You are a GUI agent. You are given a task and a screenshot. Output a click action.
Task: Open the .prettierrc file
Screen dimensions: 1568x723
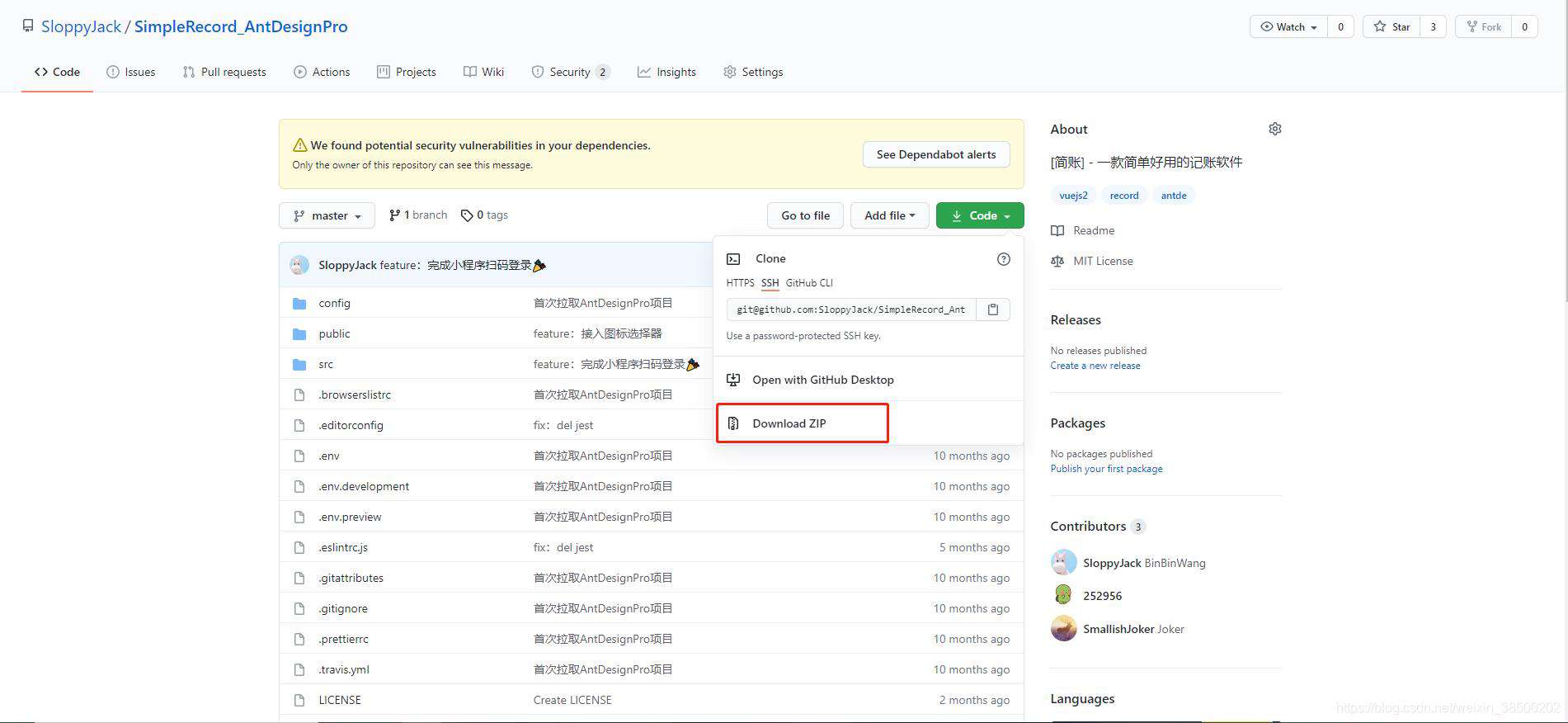pos(343,639)
